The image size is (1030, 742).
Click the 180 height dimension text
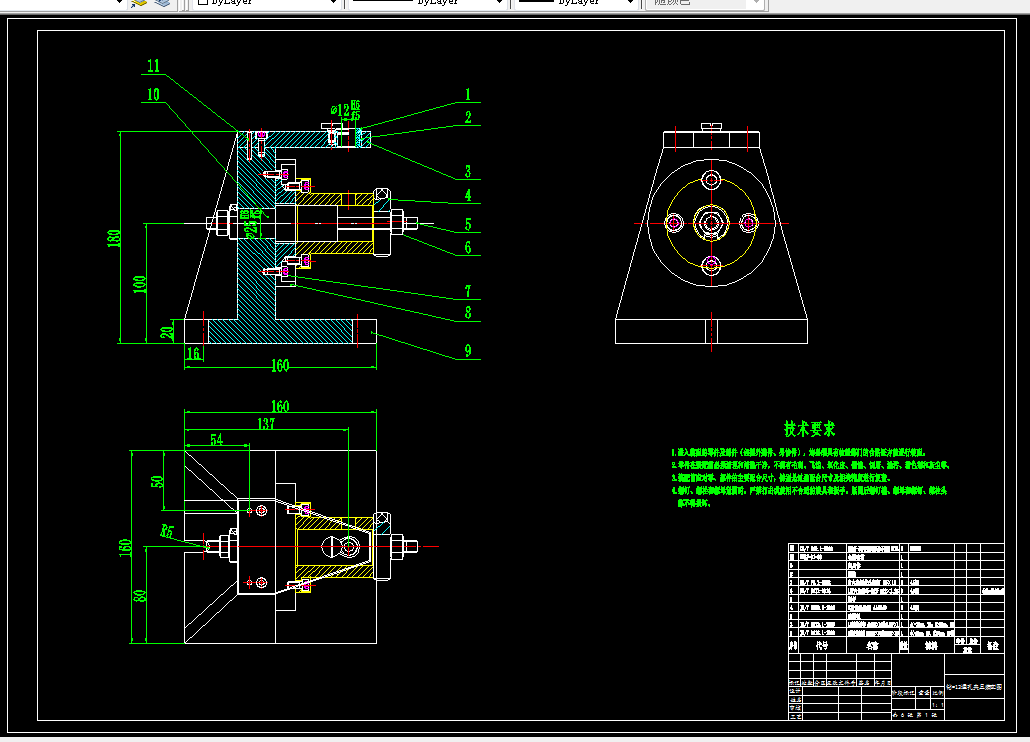tap(114, 238)
